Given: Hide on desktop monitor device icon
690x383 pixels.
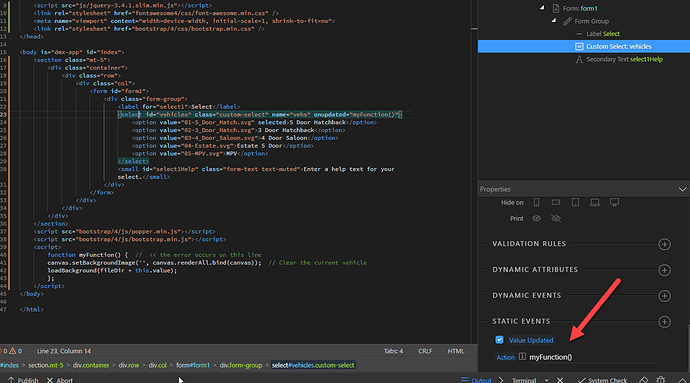Looking at the screenshot, I should (x=614, y=203).
